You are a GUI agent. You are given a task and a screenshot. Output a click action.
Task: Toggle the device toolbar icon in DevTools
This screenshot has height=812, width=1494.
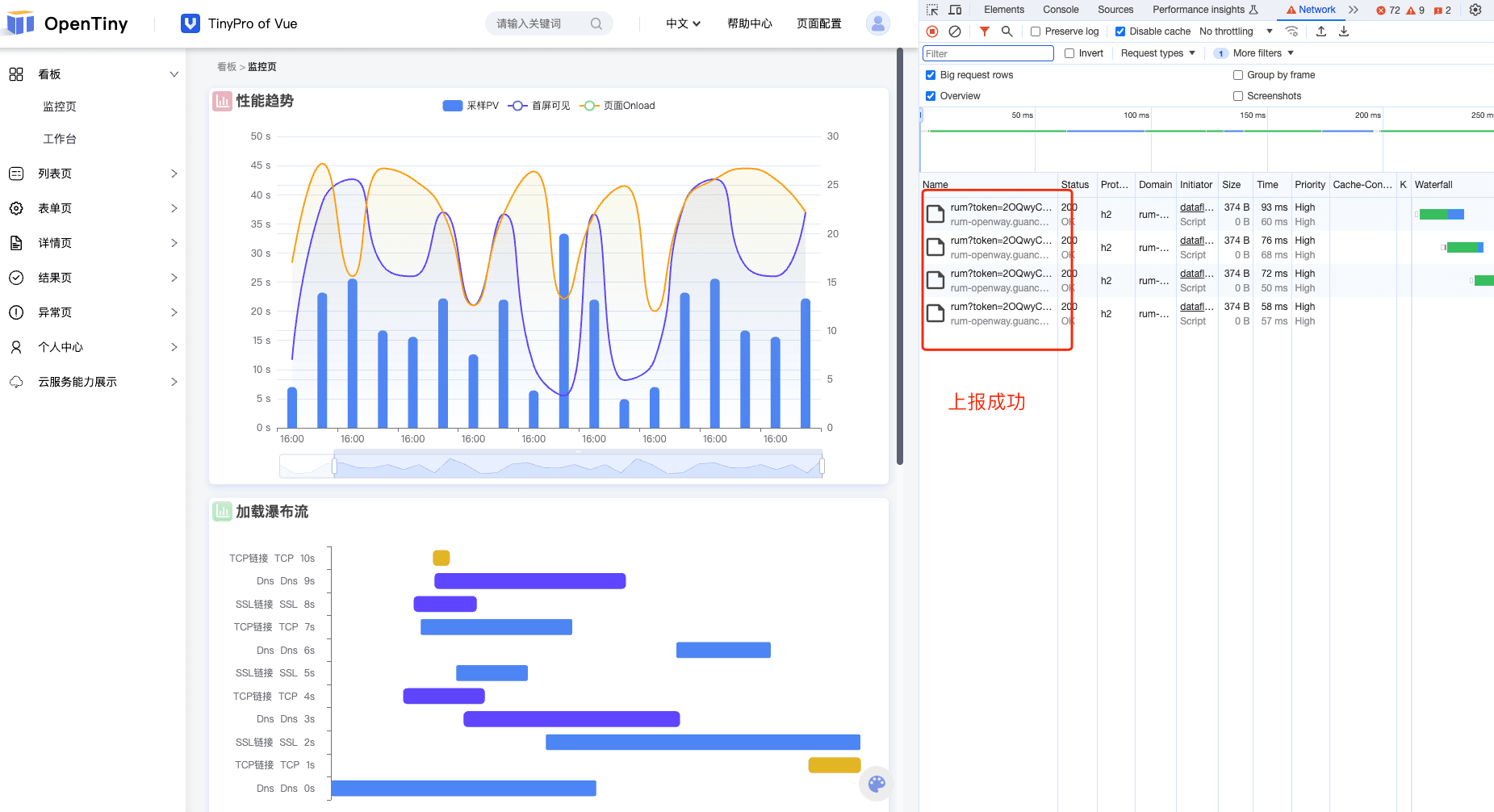(955, 10)
